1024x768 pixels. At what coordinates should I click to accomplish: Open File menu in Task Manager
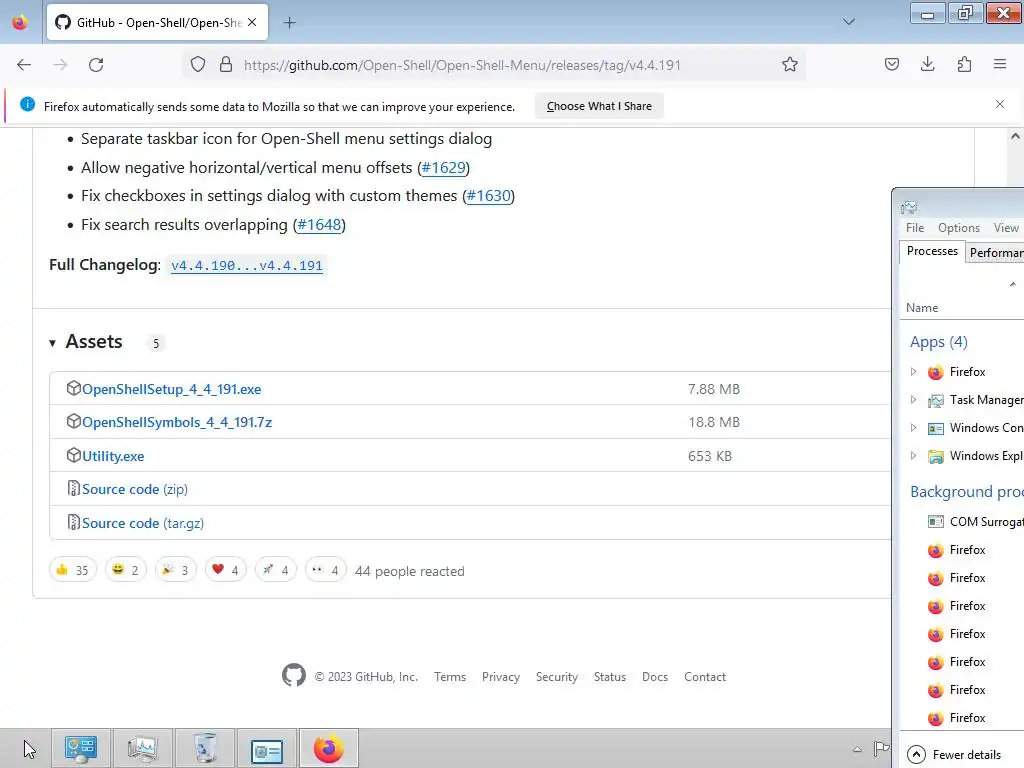(915, 228)
